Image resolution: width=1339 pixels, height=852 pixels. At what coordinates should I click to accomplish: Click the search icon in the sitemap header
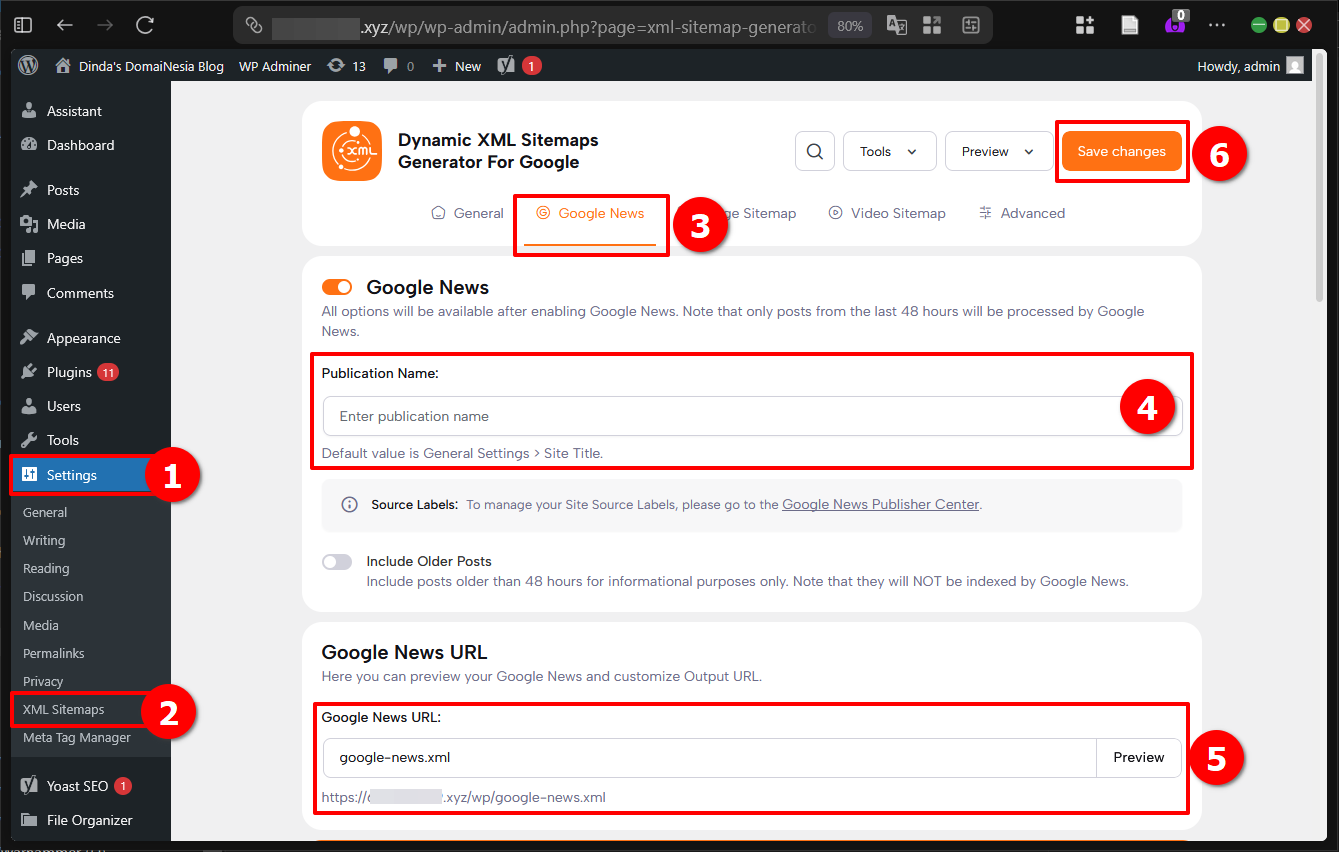[x=814, y=150]
